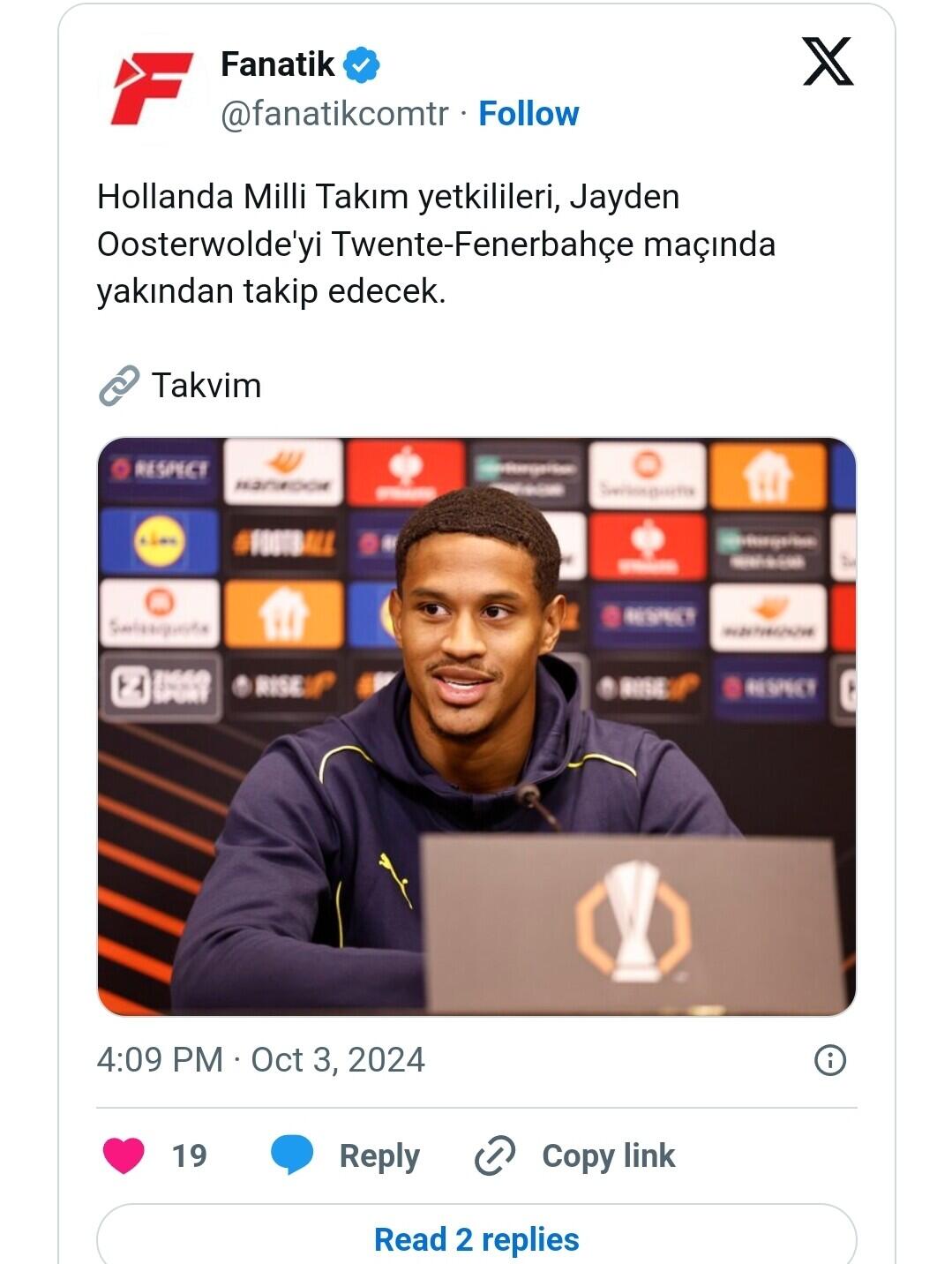Click the Fanatik profile avatar logo
952x1264 pixels.
click(x=152, y=88)
